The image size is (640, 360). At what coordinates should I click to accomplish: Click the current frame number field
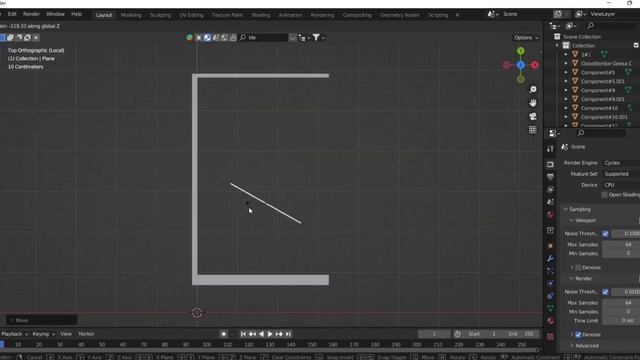click(x=434, y=334)
